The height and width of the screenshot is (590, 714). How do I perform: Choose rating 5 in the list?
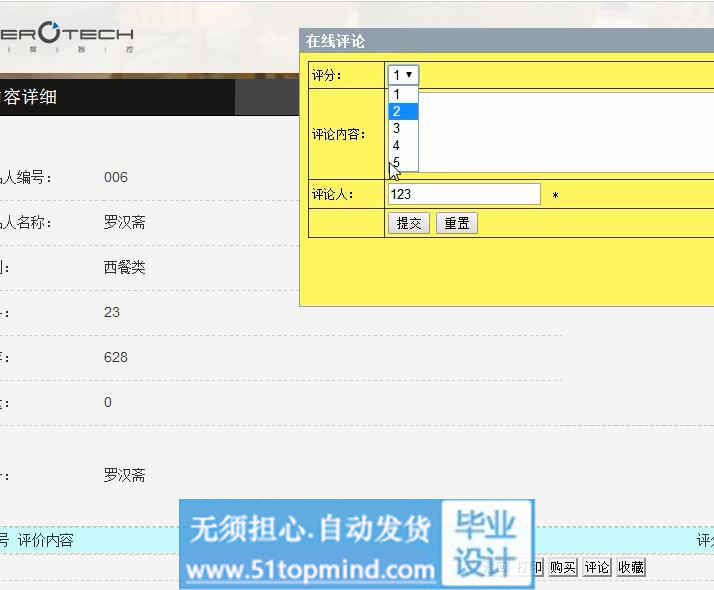(402, 162)
